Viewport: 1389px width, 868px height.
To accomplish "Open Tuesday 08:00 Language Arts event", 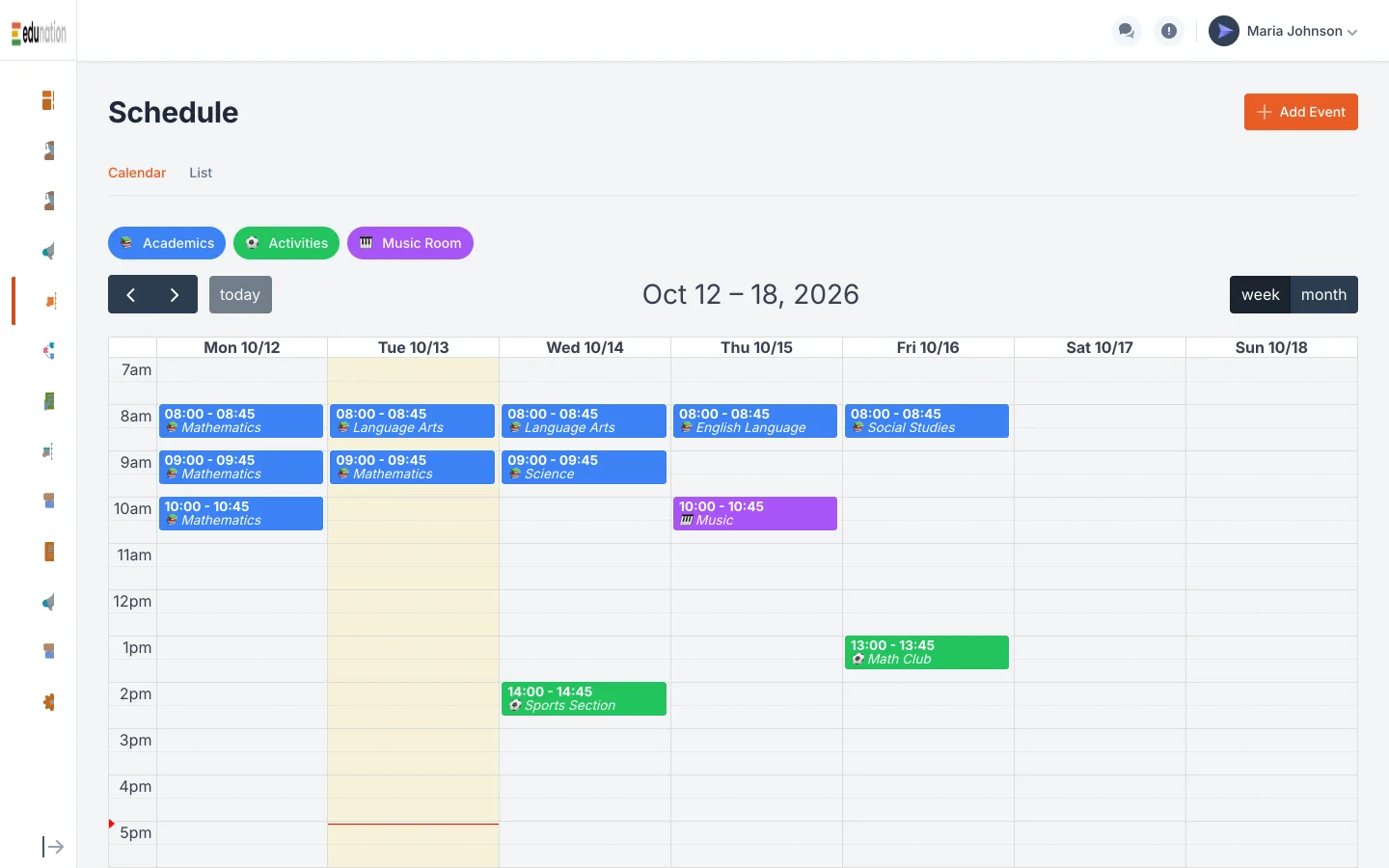I will [x=413, y=420].
